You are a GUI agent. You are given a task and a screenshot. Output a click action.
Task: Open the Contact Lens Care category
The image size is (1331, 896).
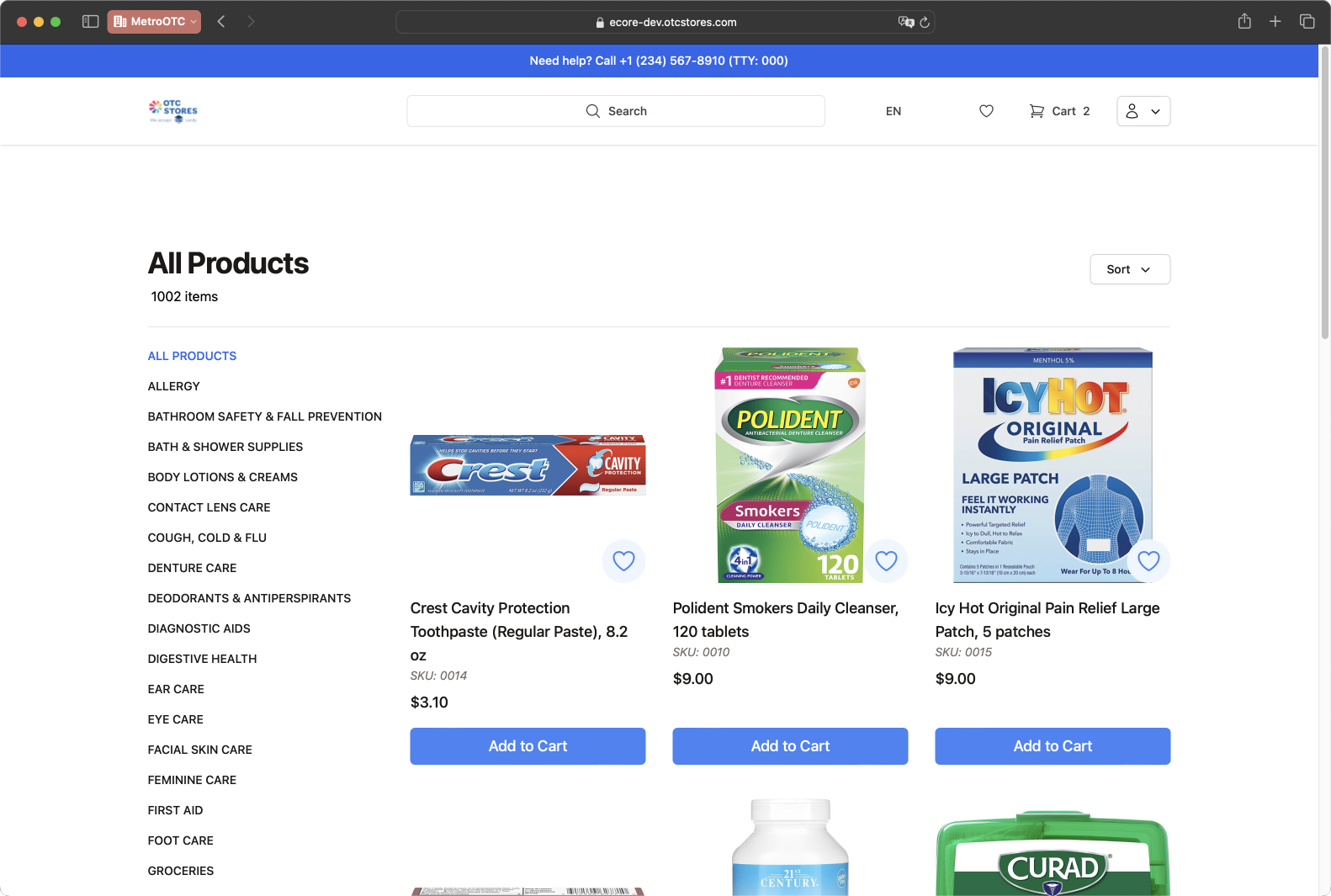pos(209,507)
